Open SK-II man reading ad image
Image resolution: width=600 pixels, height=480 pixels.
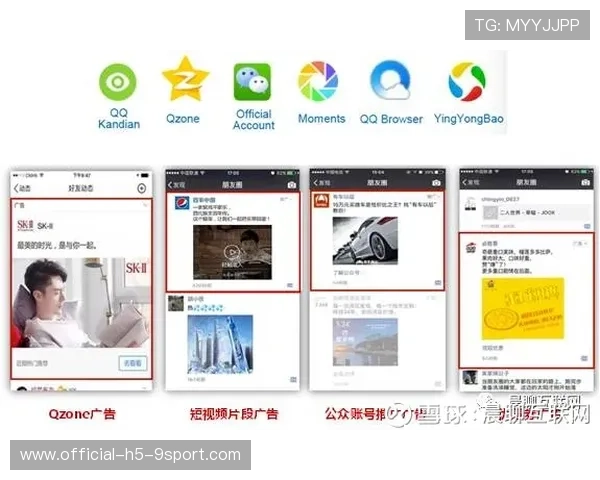[x=81, y=303]
